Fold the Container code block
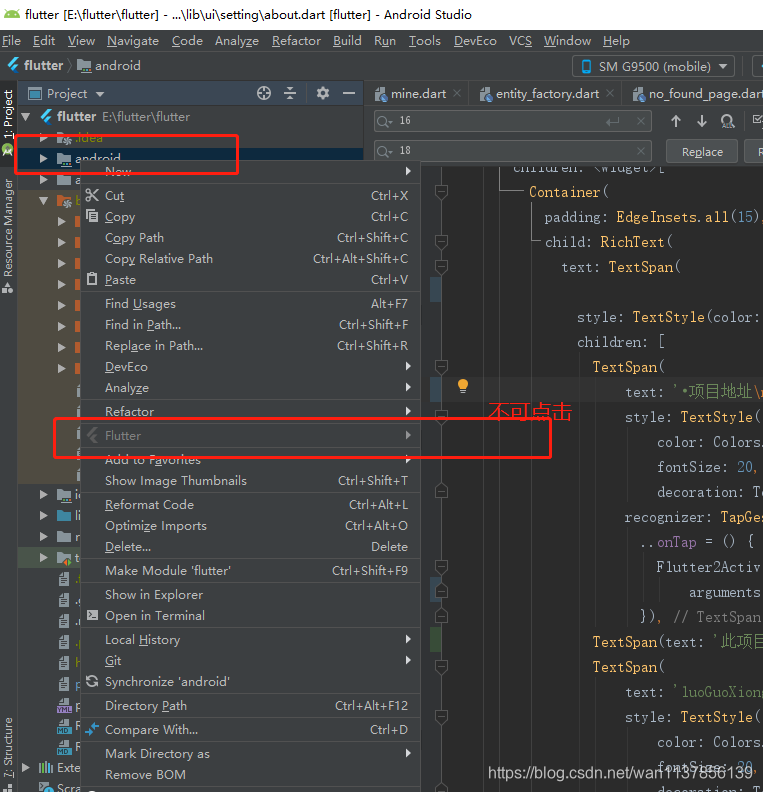763x792 pixels. [x=441, y=192]
